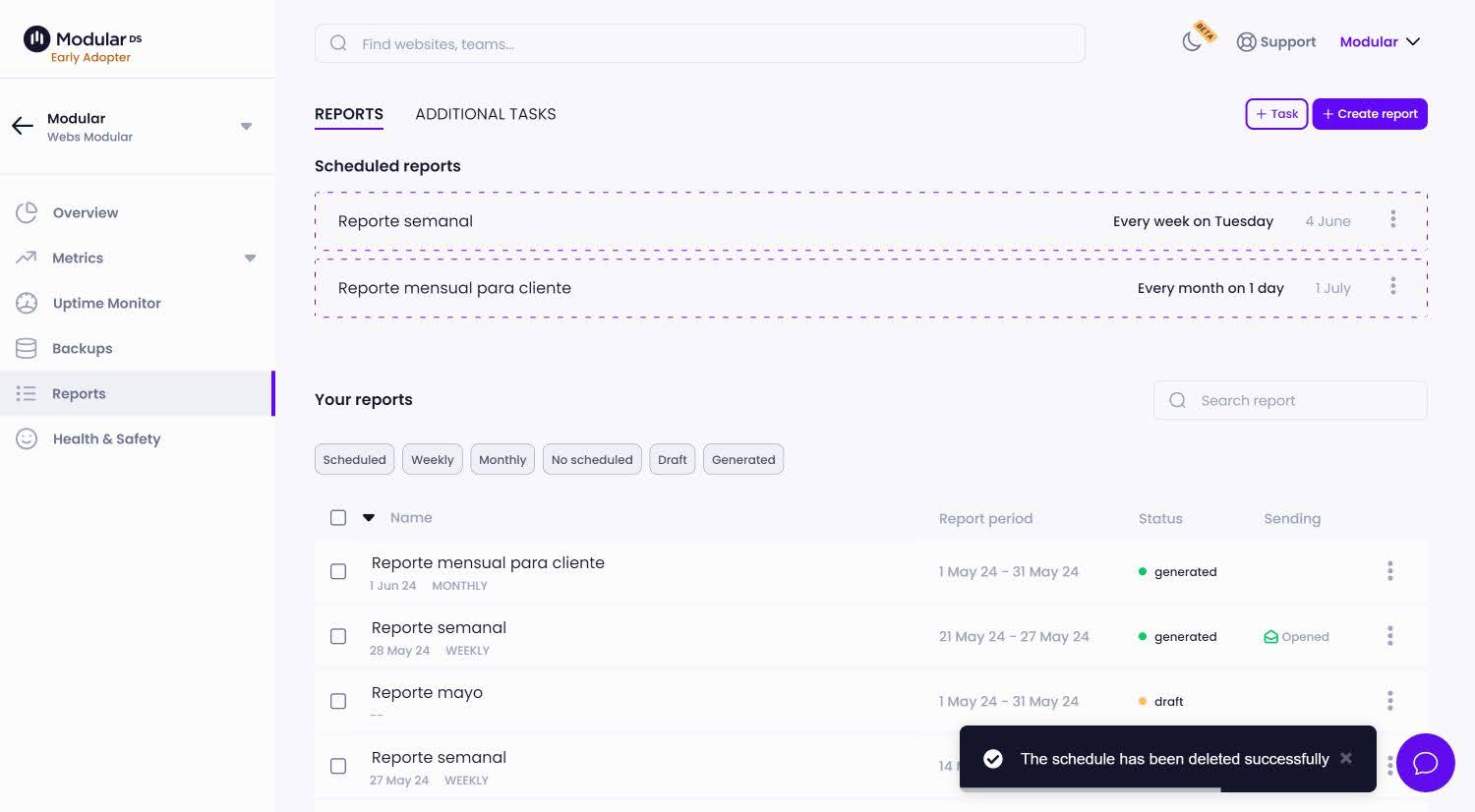The image size is (1475, 812).
Task: Select checkbox for Reporte mayo
Action: [x=338, y=701]
